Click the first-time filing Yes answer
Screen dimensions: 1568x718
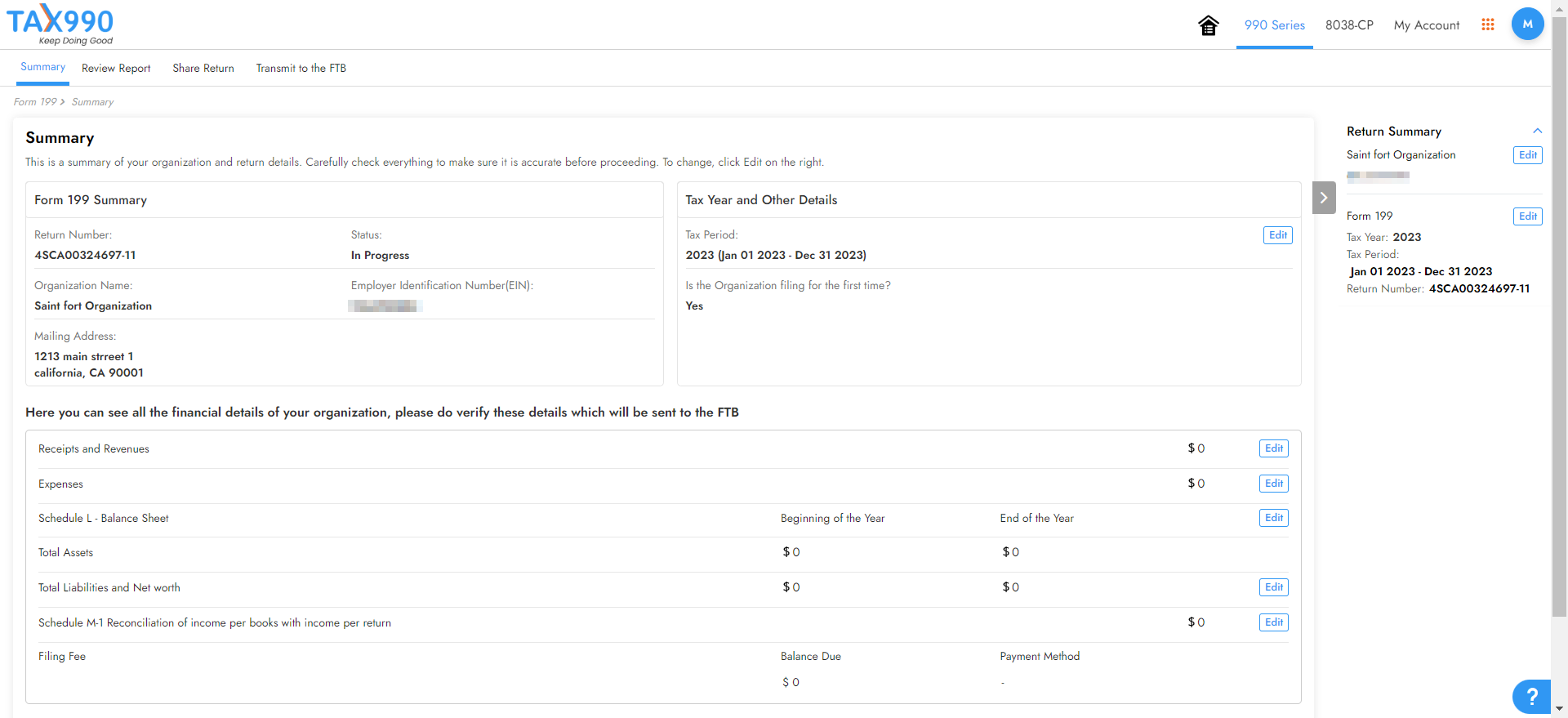coord(694,305)
